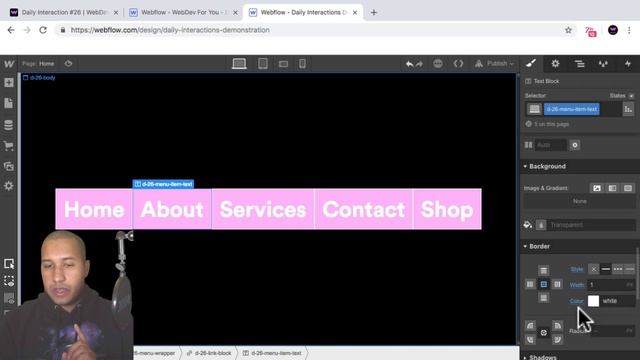Image resolution: width=640 pixels, height=360 pixels.
Task: Add a background image layer
Action: click(597, 188)
